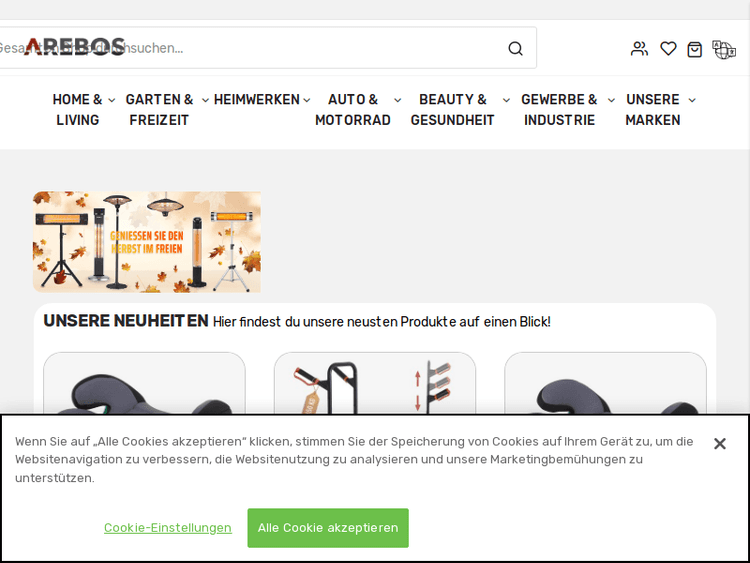Click the Alle Cookie akzeptieren button
Screen dimensions: 750x563
tap(328, 528)
